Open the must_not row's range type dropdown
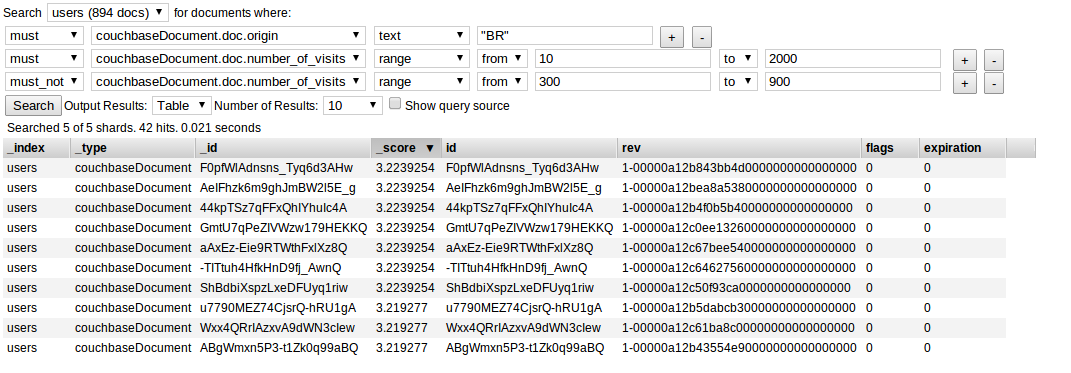 point(420,82)
